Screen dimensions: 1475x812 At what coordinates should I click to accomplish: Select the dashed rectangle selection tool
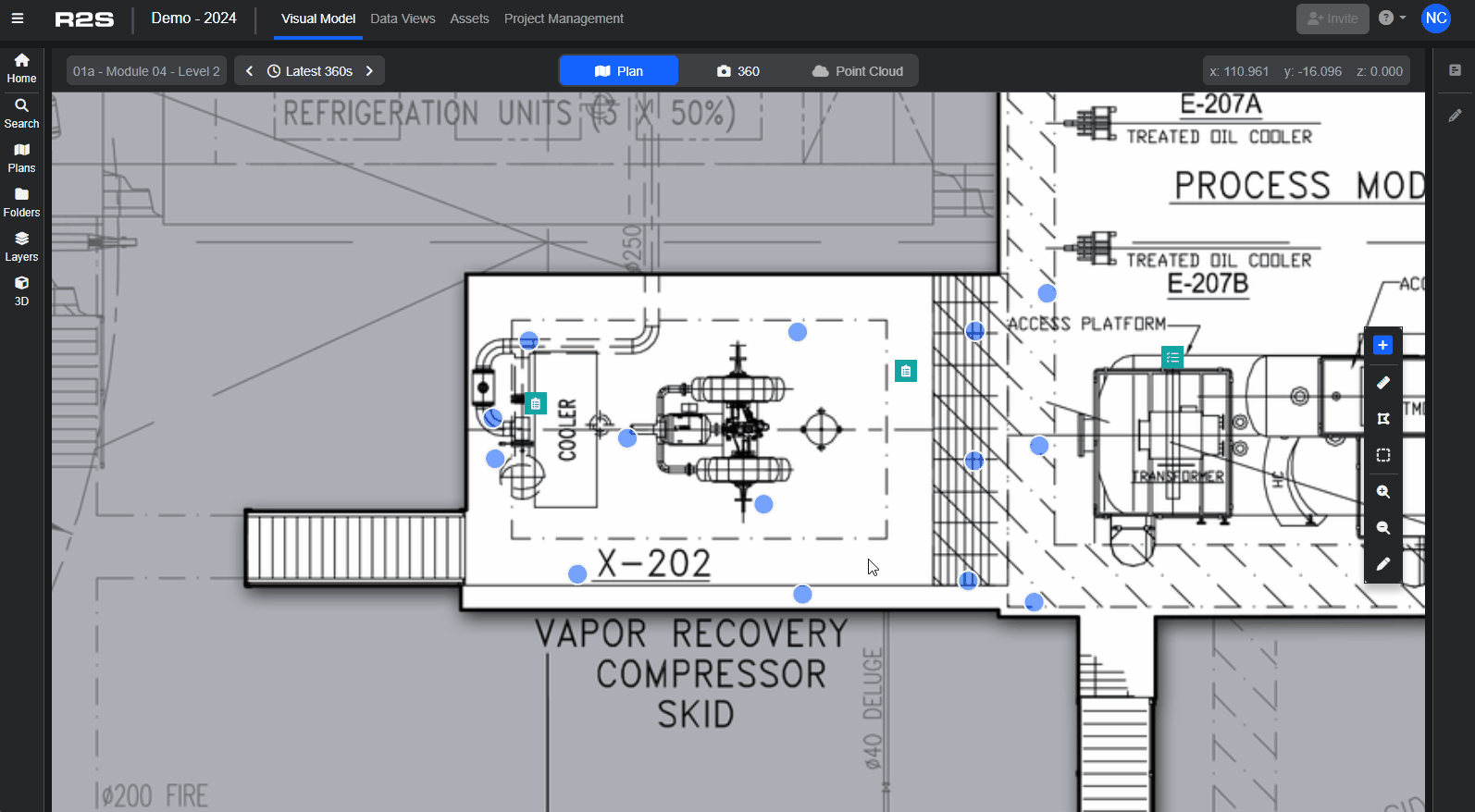tap(1382, 455)
